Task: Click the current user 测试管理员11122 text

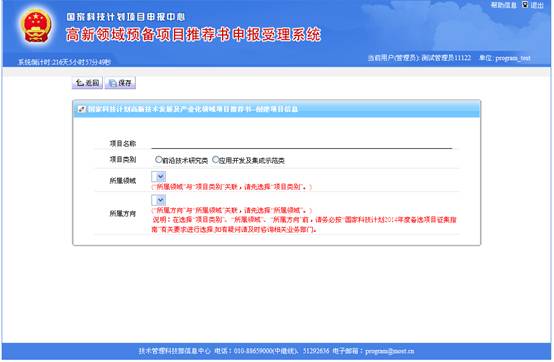Action: click(x=446, y=58)
